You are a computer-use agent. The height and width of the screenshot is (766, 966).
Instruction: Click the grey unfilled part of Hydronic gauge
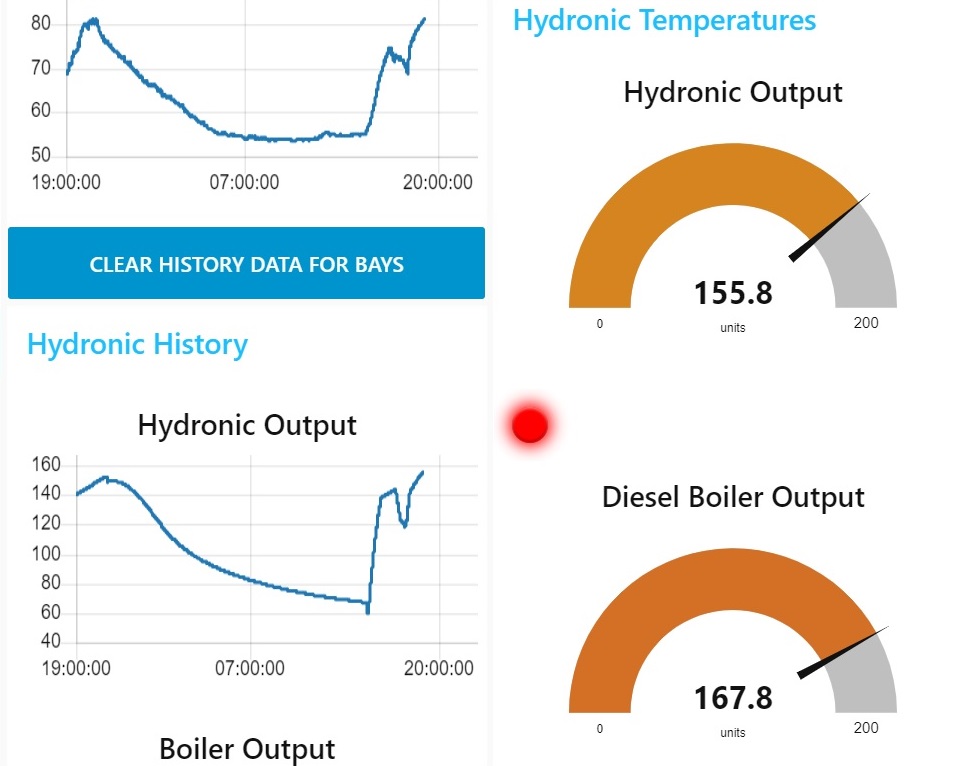[x=862, y=259]
